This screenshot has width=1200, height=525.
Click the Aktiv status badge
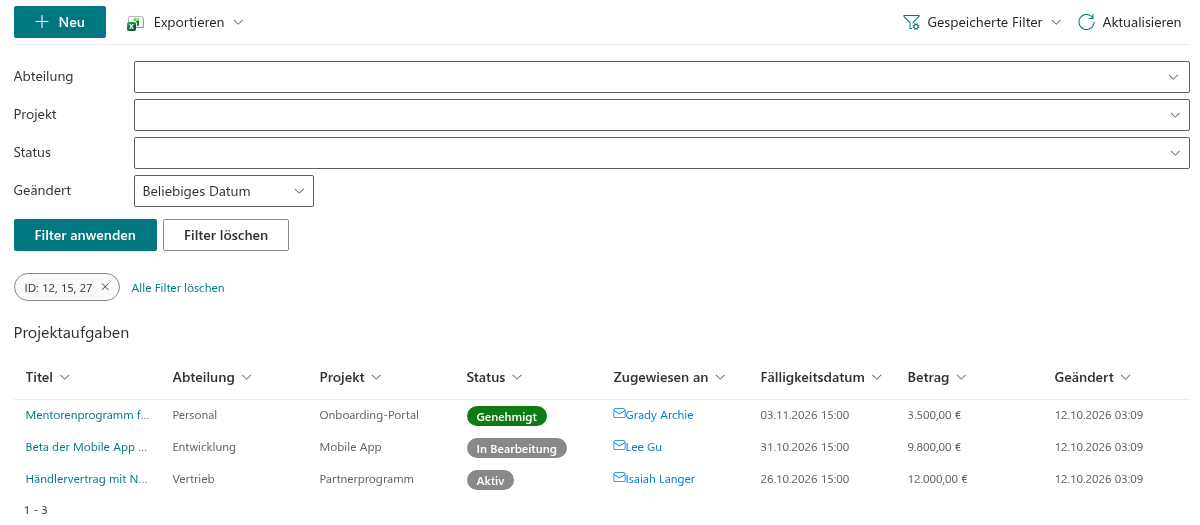tap(490, 480)
